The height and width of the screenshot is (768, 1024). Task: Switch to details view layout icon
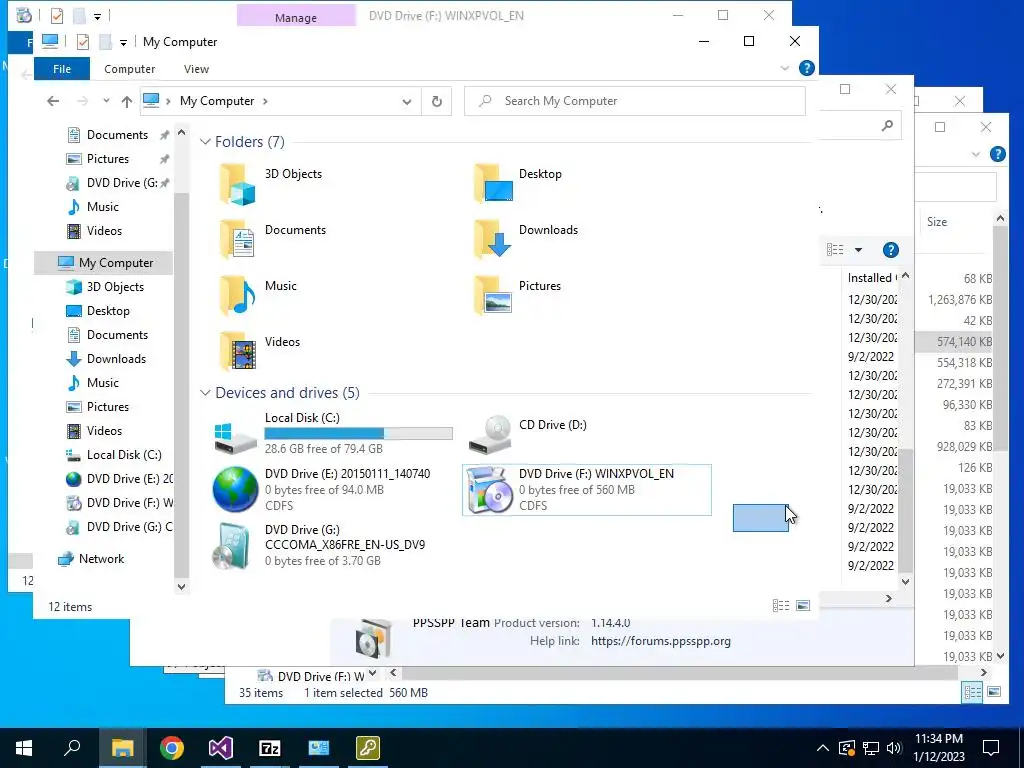(x=781, y=605)
